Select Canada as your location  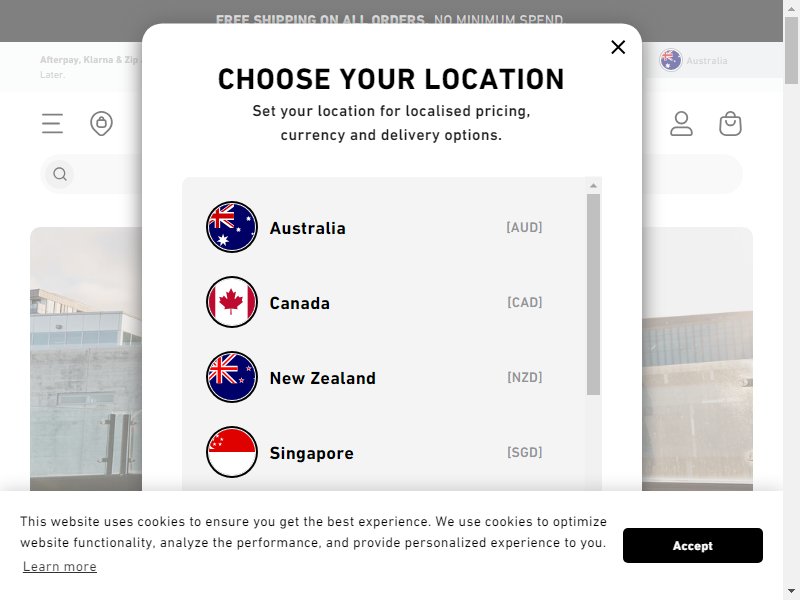(x=374, y=302)
